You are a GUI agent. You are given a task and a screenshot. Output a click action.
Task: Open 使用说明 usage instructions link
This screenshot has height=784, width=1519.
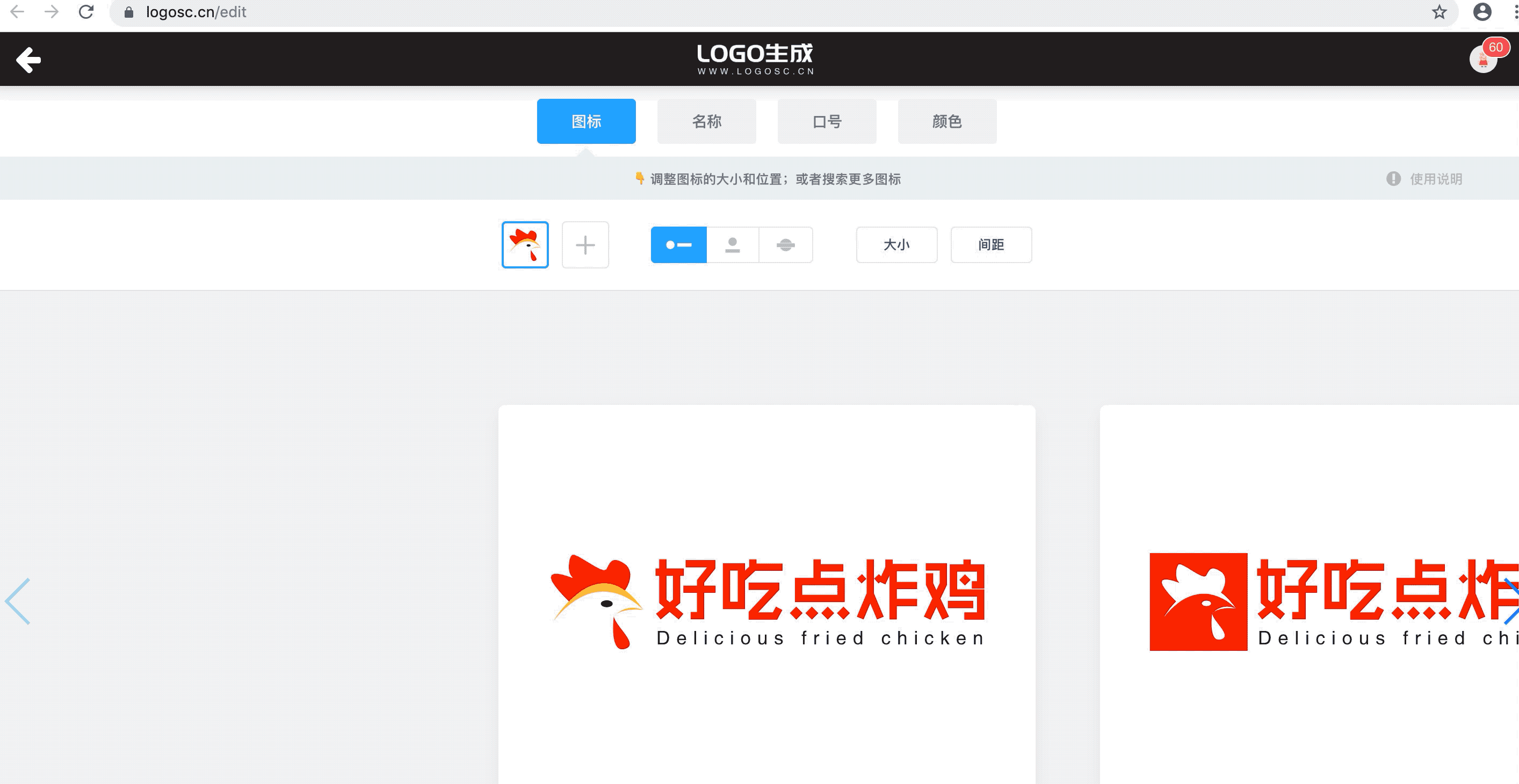point(1435,179)
